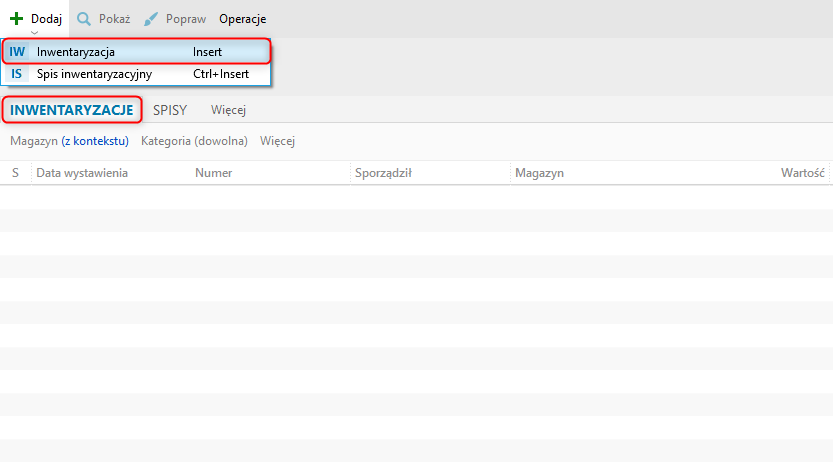
Task: Select the IW Inwentaryzacja icon
Action: coord(17,52)
